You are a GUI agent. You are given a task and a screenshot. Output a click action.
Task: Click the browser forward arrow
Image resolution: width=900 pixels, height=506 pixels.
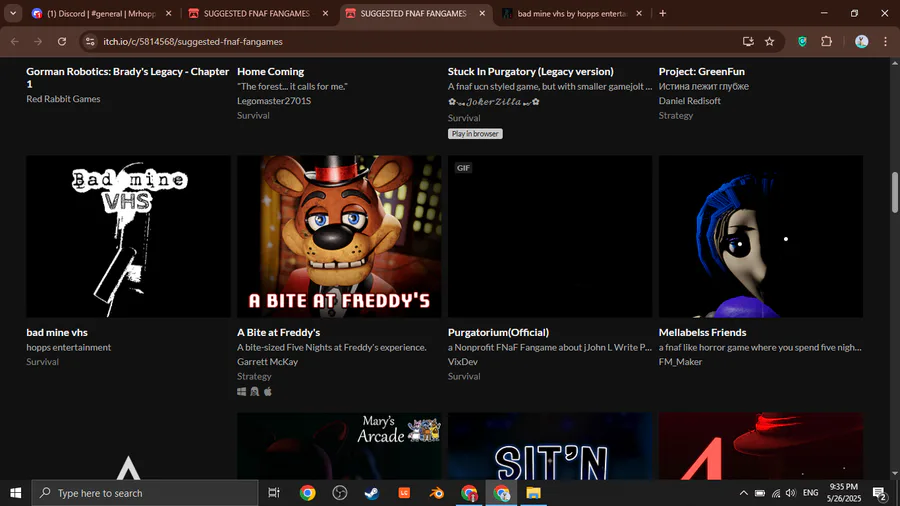pyautogui.click(x=38, y=41)
